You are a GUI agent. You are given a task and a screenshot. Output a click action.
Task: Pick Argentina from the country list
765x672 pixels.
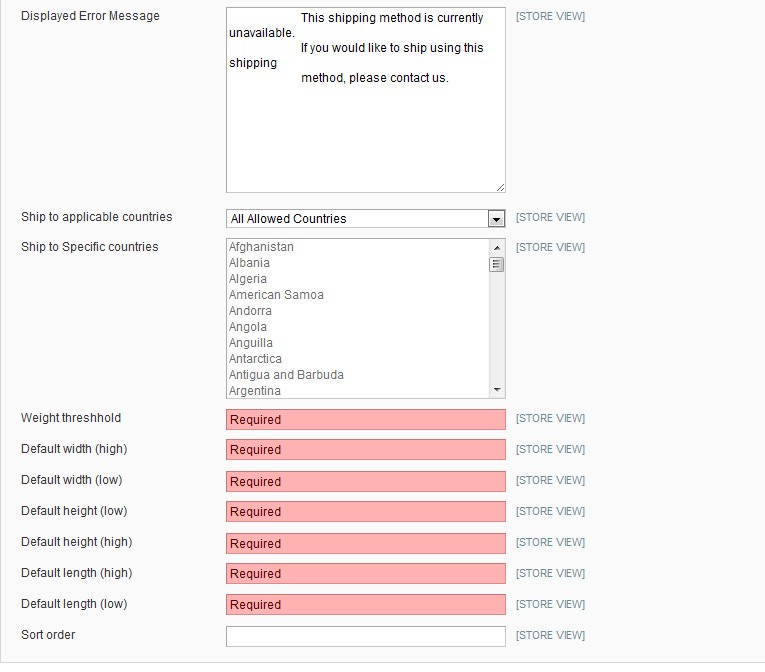[255, 391]
